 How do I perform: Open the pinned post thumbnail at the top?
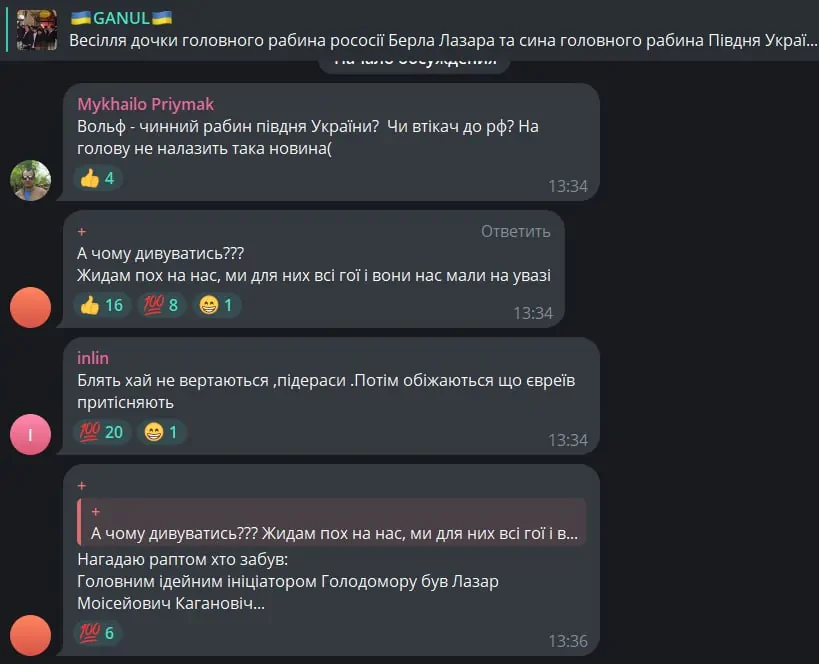(x=37, y=30)
